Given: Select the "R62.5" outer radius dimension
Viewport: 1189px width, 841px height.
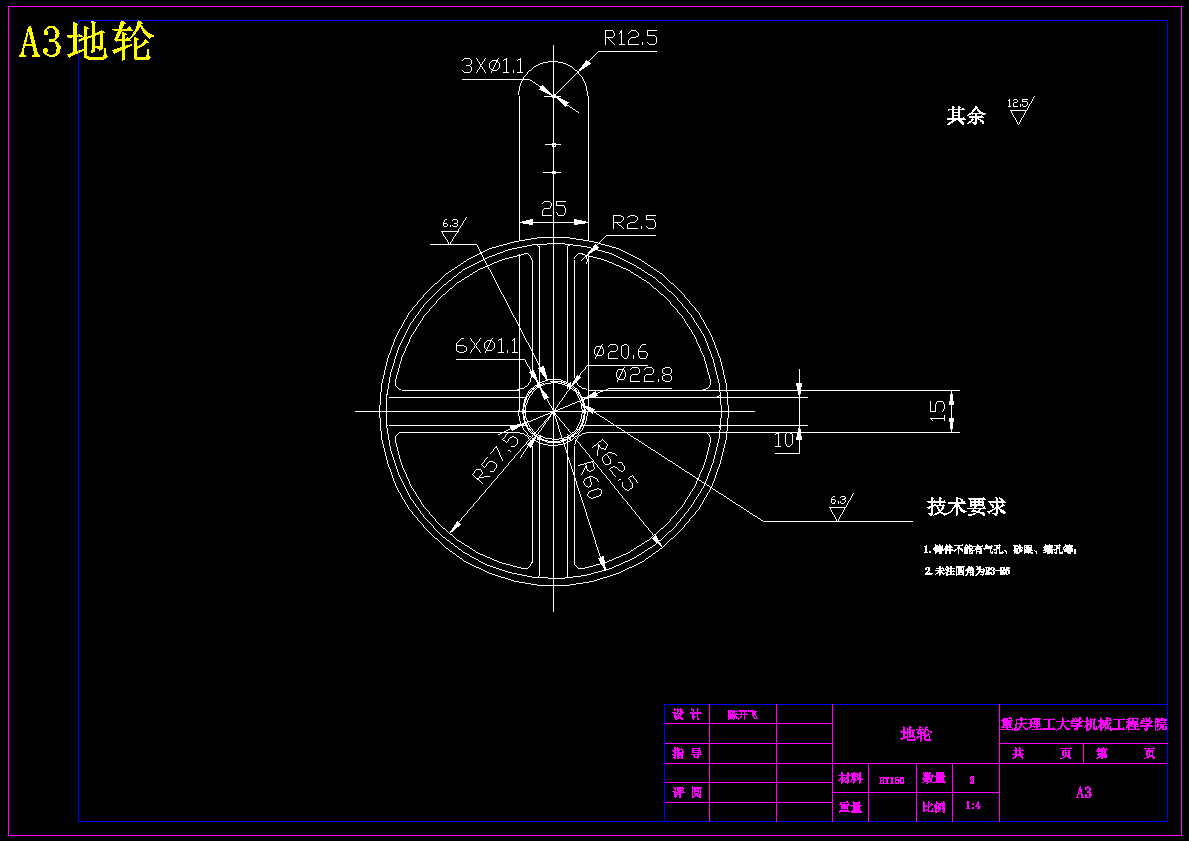Looking at the screenshot, I should pos(614,465).
